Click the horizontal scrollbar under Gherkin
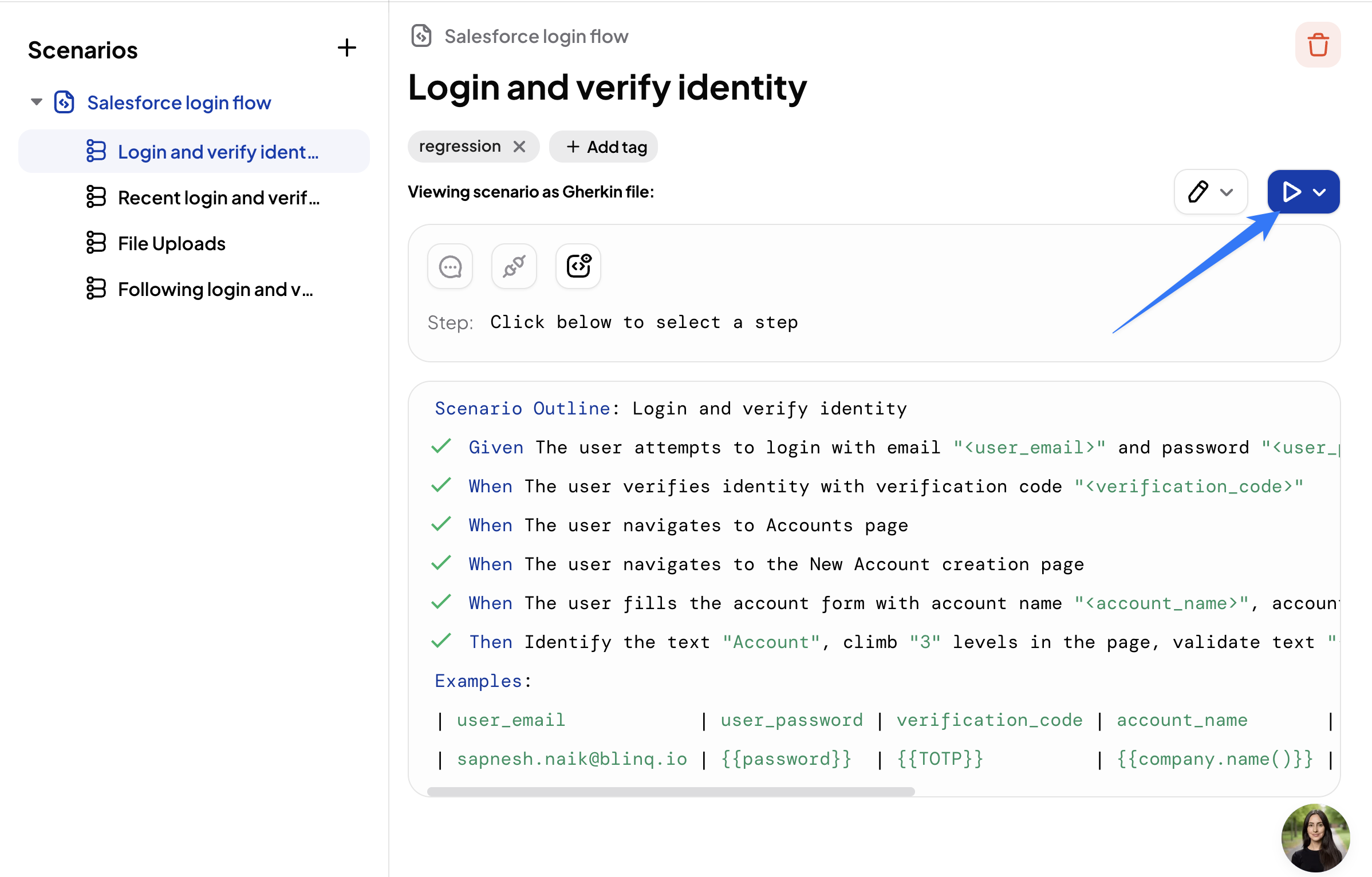This screenshot has height=877, width=1372. click(x=670, y=792)
